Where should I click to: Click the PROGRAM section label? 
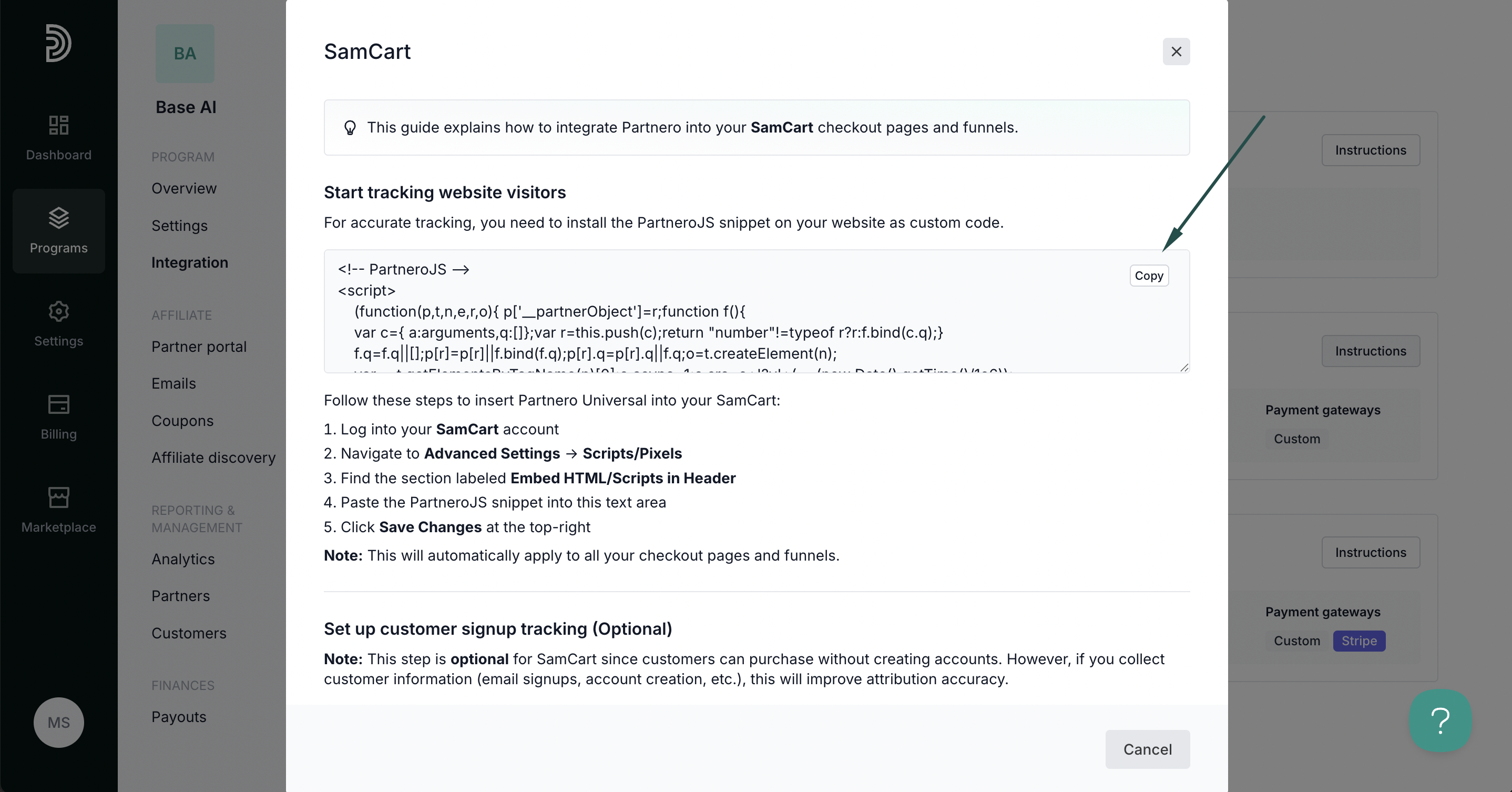pyautogui.click(x=182, y=157)
